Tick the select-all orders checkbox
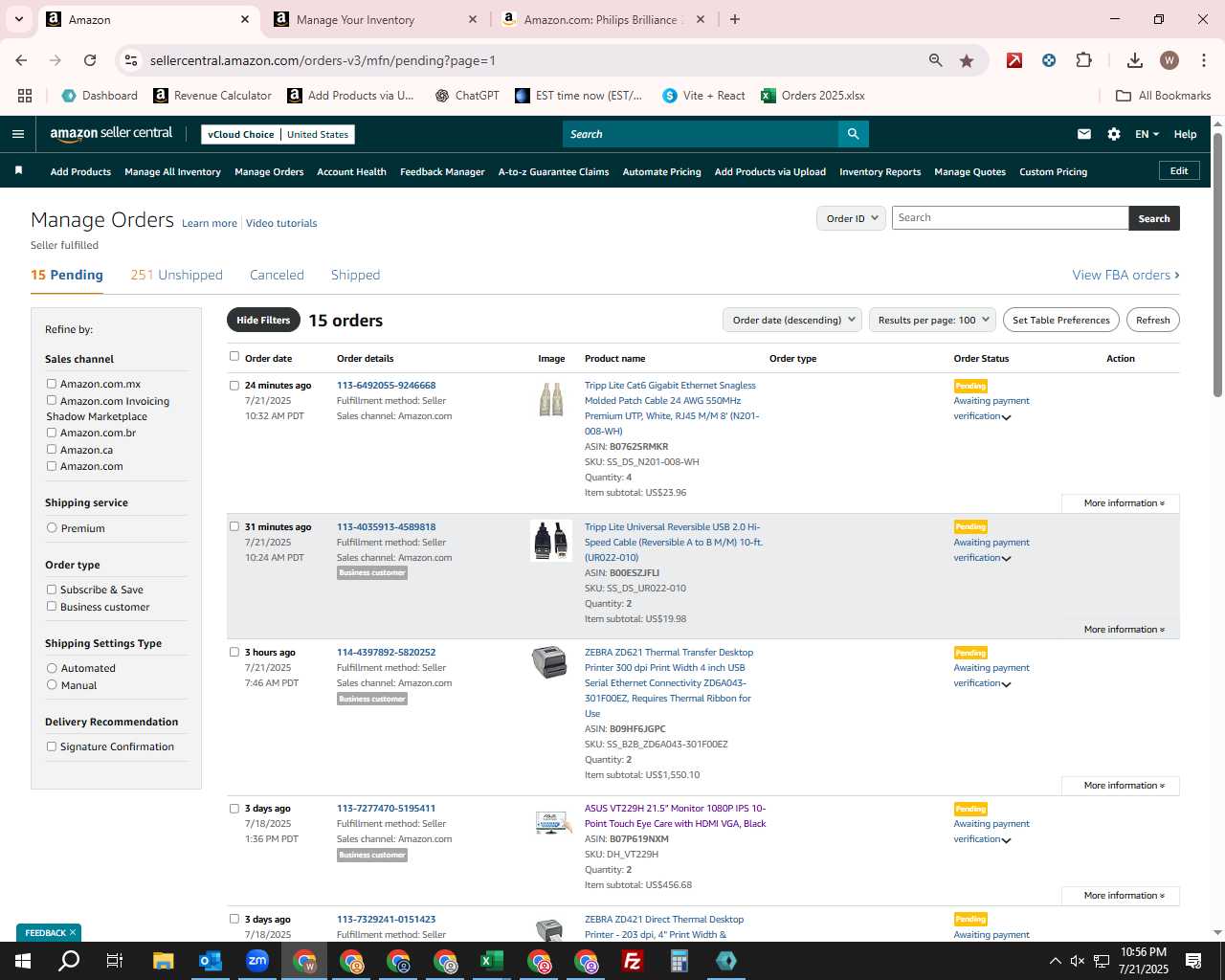 [x=234, y=356]
